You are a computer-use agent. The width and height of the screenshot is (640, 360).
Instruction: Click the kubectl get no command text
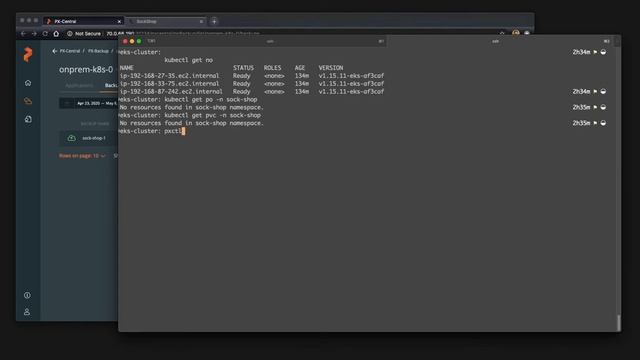pyautogui.click(x=189, y=60)
